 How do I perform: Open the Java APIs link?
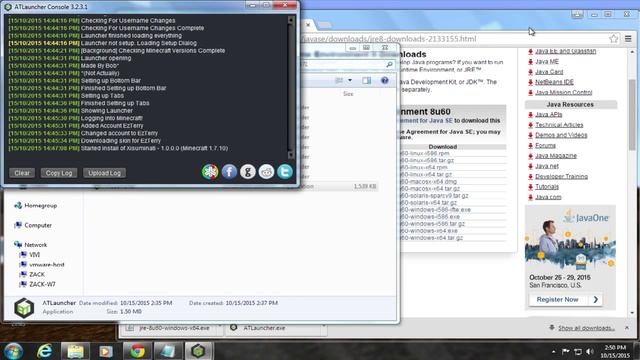tap(549, 115)
